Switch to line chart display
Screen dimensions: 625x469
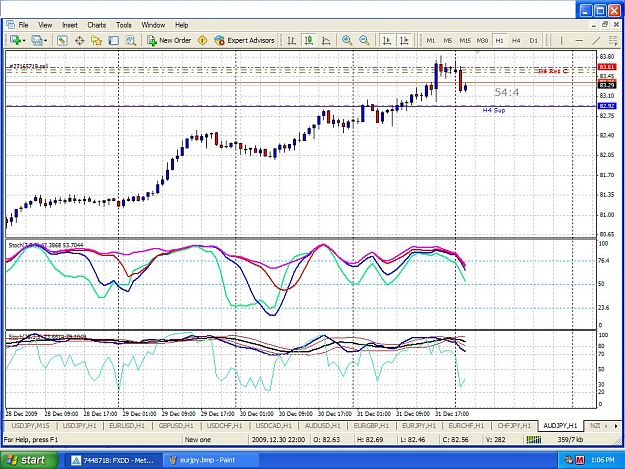coord(326,40)
